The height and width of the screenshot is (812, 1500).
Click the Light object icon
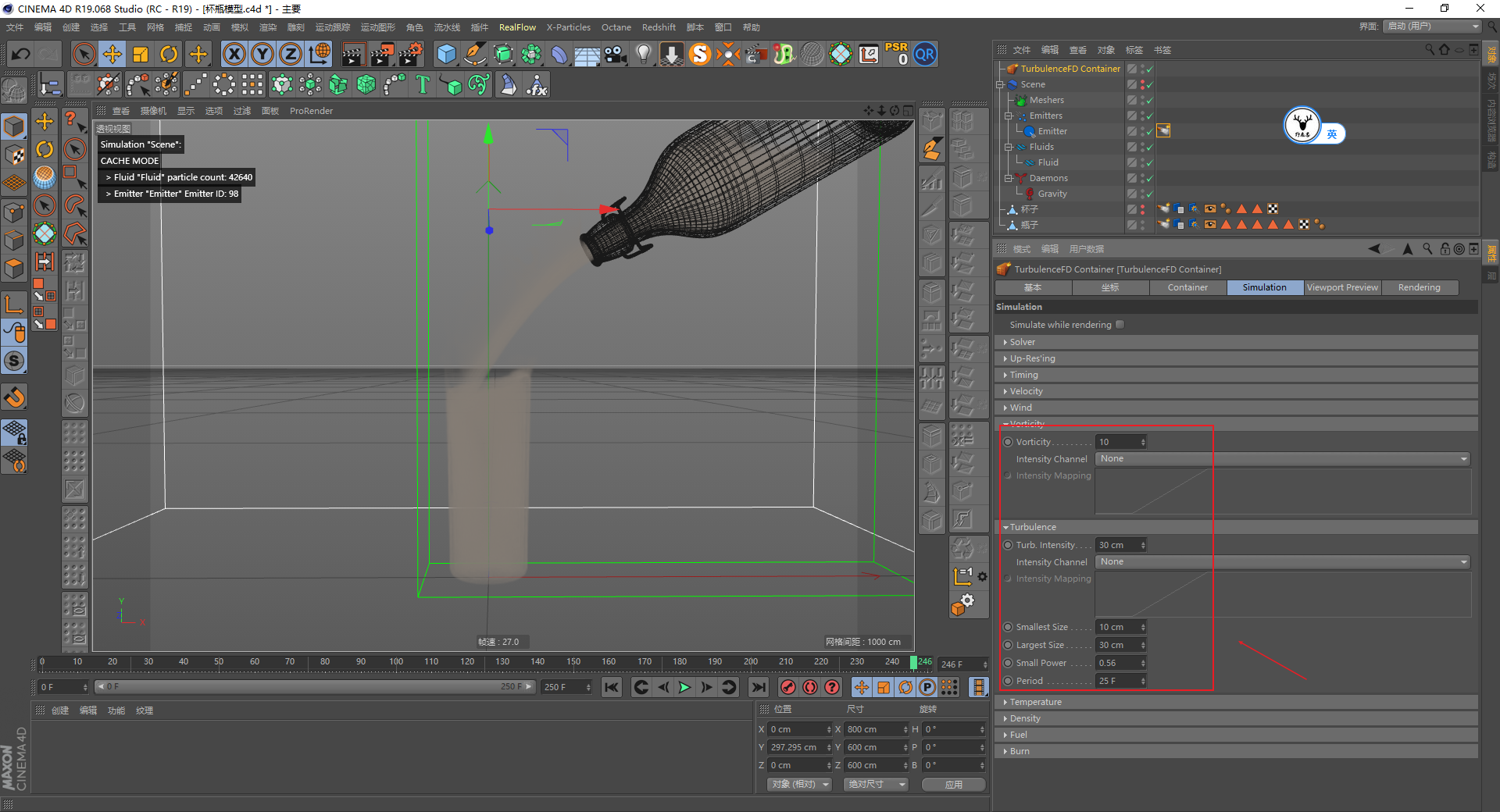[643, 55]
